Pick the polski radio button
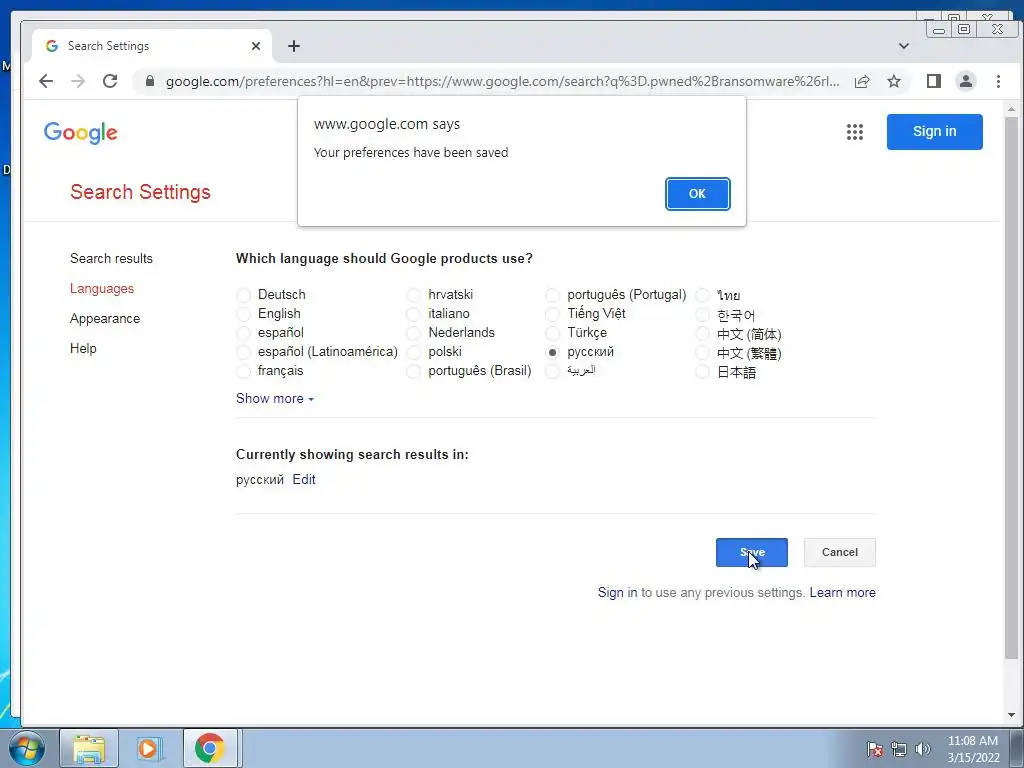The height and width of the screenshot is (768, 1024). tap(413, 353)
